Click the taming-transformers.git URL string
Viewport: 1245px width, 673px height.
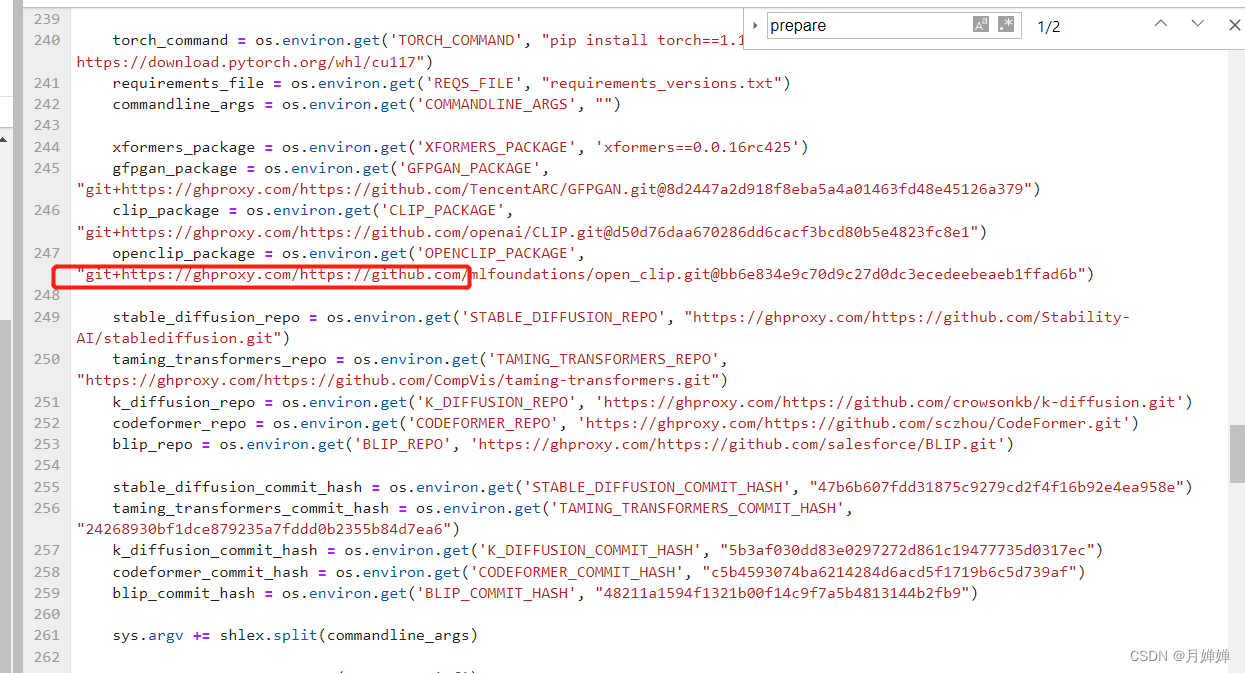tap(397, 381)
